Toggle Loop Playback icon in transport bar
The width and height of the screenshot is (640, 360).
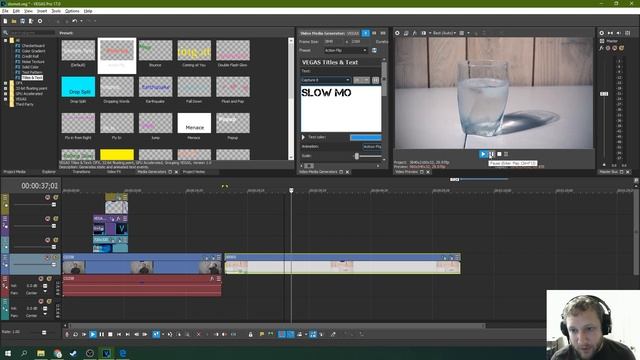76,334
